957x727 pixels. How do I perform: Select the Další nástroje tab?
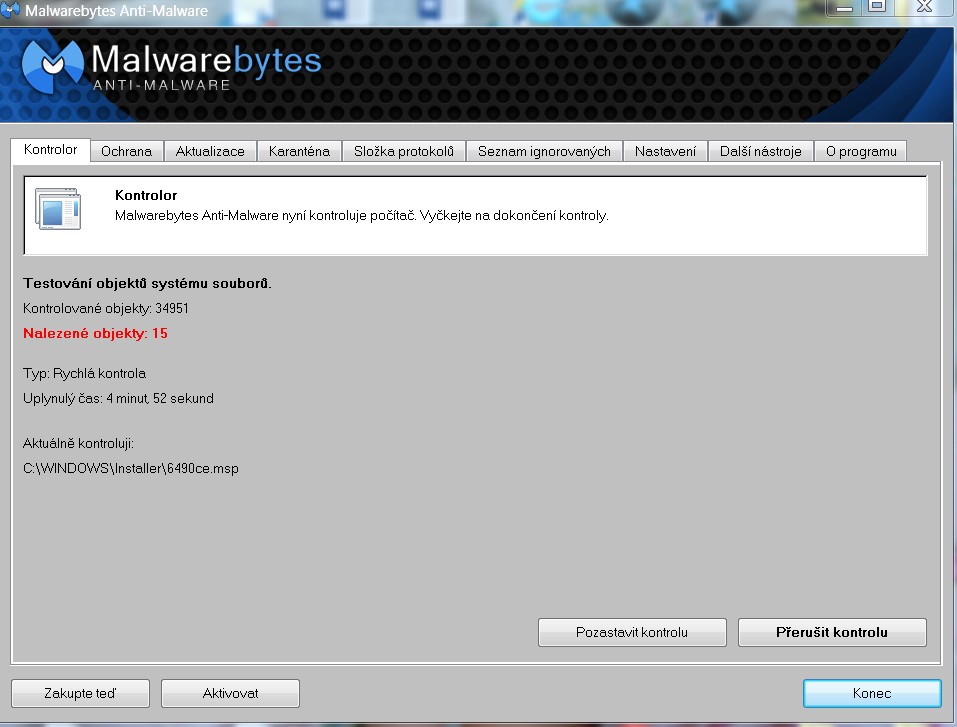[760, 151]
